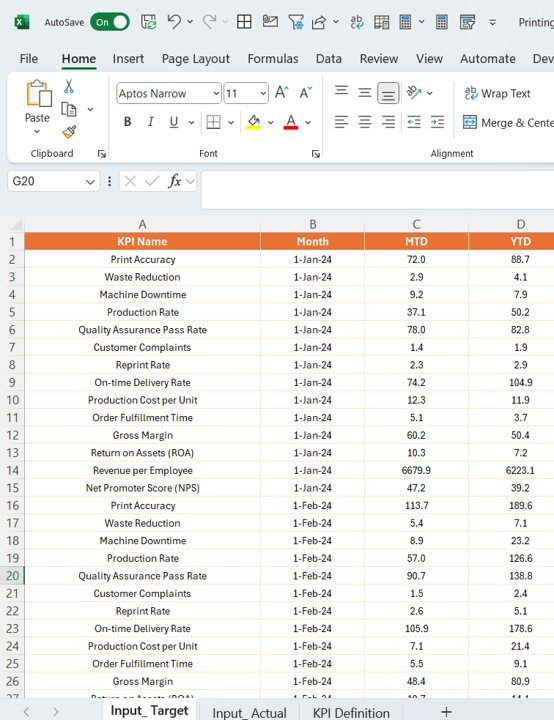554x720 pixels.
Task: Open the Underline style dropdown arrow
Action: tap(191, 122)
